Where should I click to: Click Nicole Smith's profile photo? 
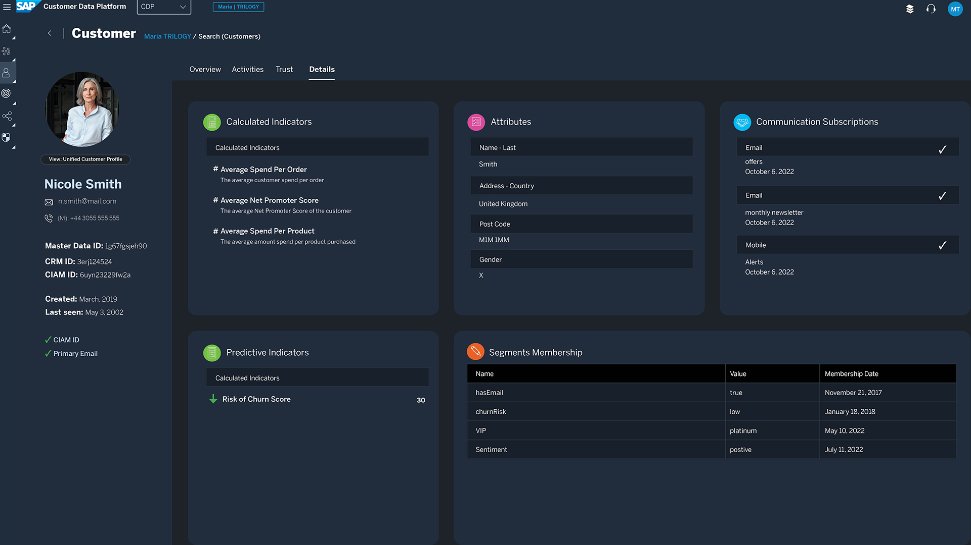point(83,109)
